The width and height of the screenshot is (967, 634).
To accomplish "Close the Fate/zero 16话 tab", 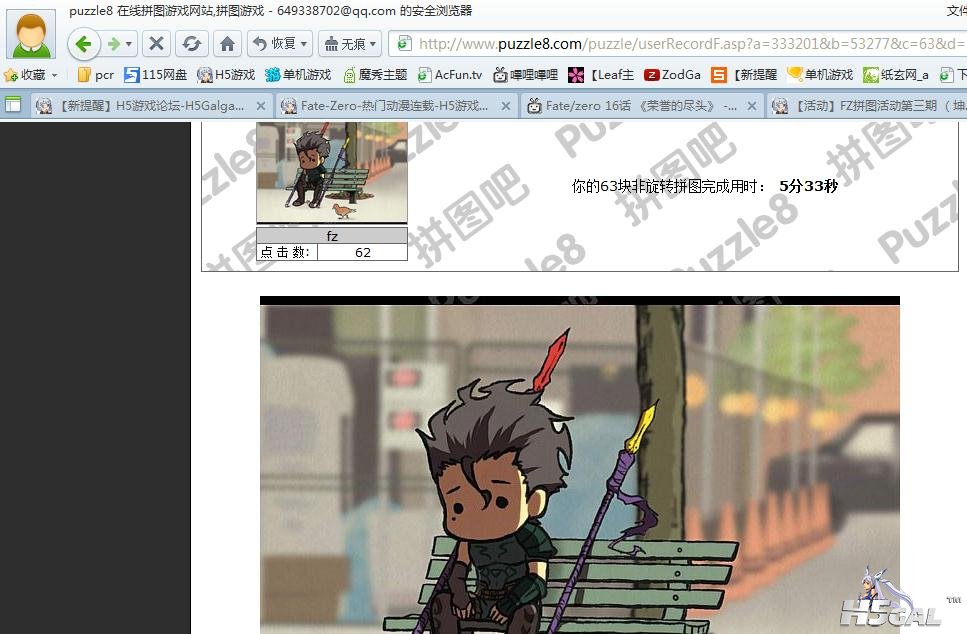I will tap(752, 106).
